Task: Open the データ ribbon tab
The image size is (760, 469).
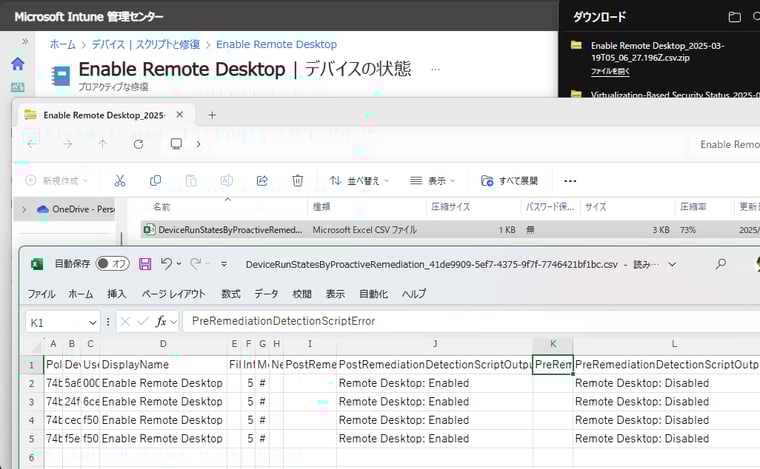Action: pyautogui.click(x=266, y=294)
